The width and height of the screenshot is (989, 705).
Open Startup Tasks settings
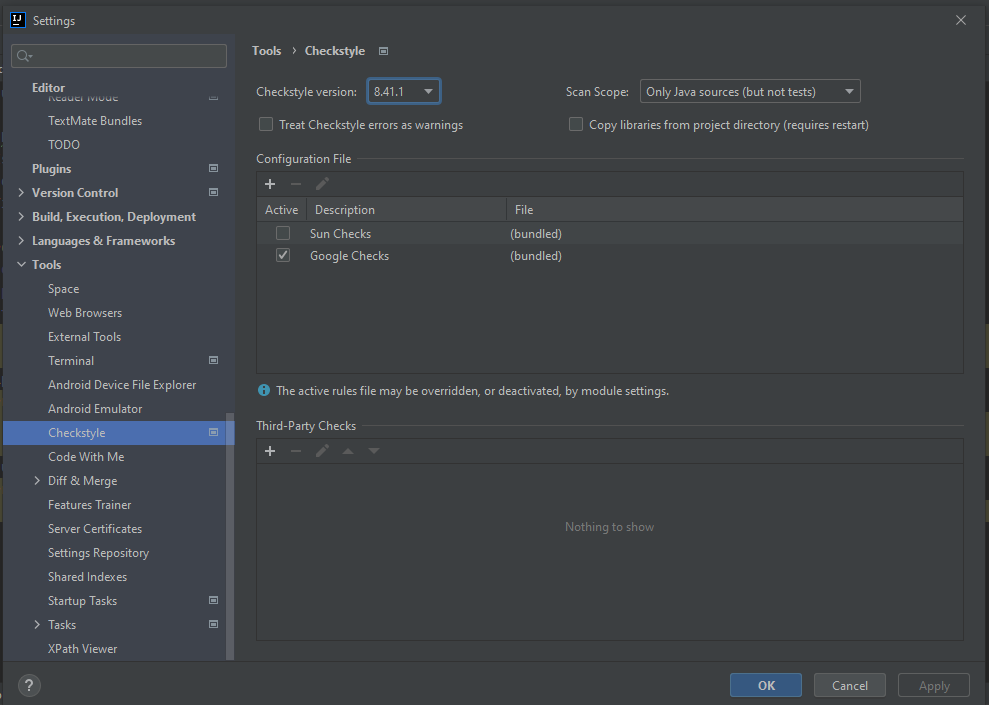click(x=82, y=600)
